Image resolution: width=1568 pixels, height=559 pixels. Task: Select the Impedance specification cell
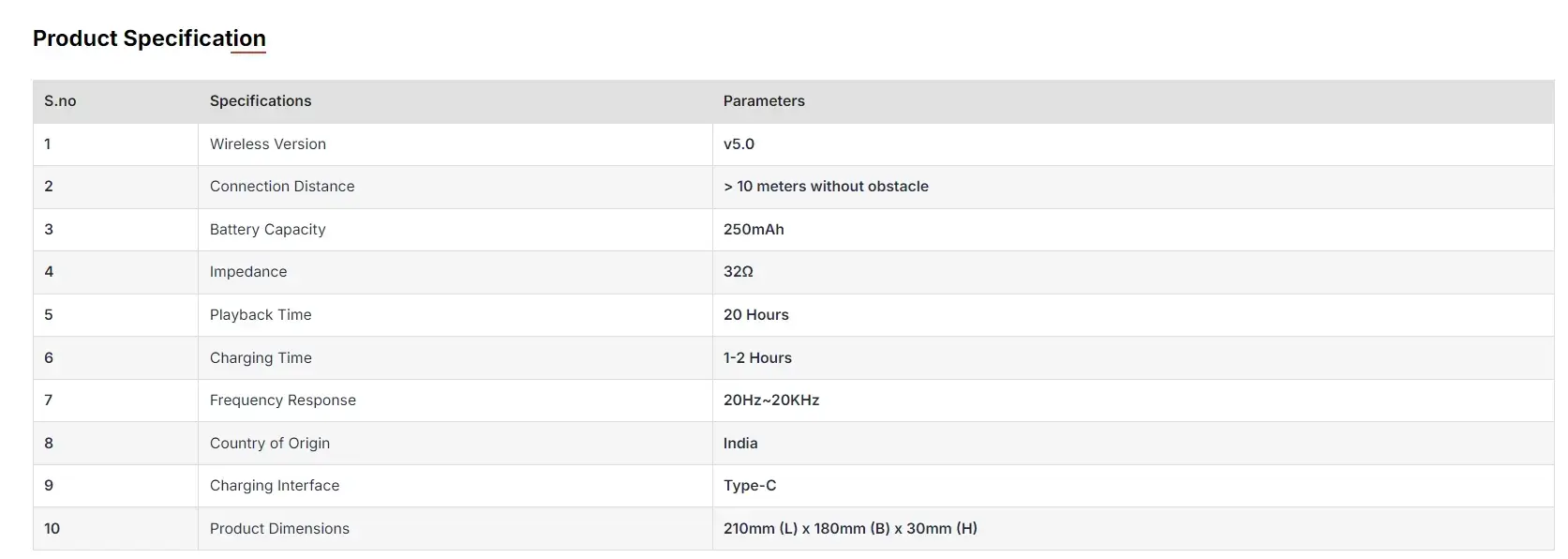click(248, 272)
